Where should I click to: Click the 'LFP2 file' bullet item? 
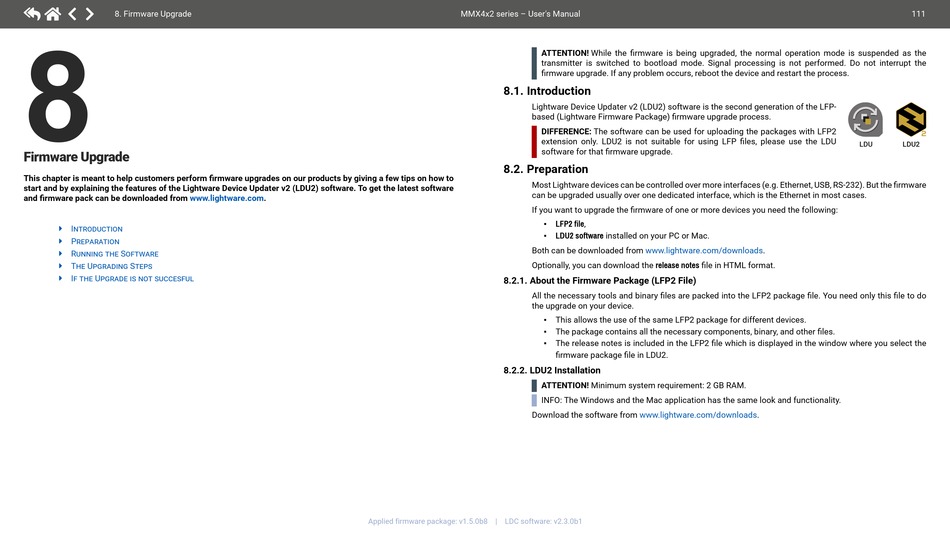[x=570, y=224]
